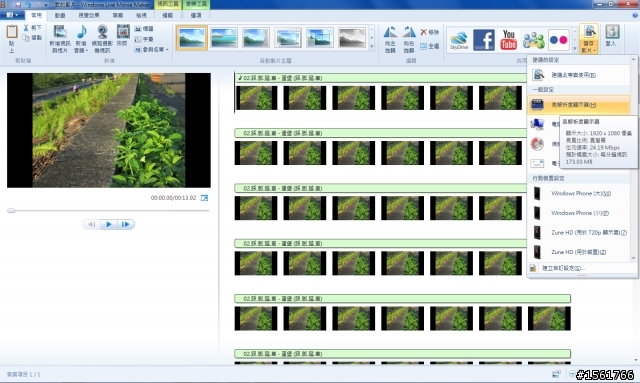
Task: Click the Save icon in the title bar
Action: pyautogui.click(x=18, y=4)
